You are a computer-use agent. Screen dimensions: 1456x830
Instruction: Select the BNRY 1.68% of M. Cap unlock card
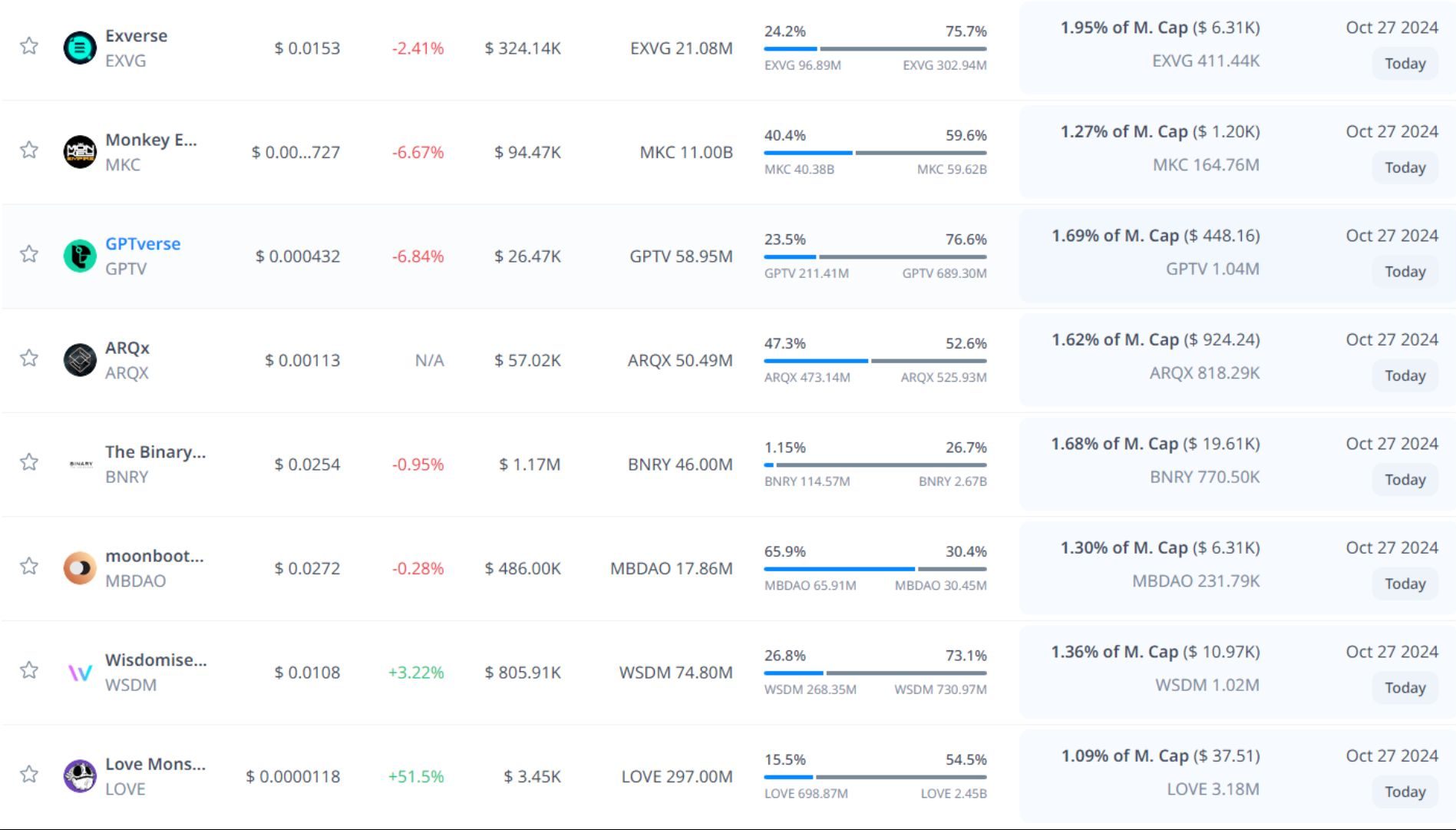1155,461
